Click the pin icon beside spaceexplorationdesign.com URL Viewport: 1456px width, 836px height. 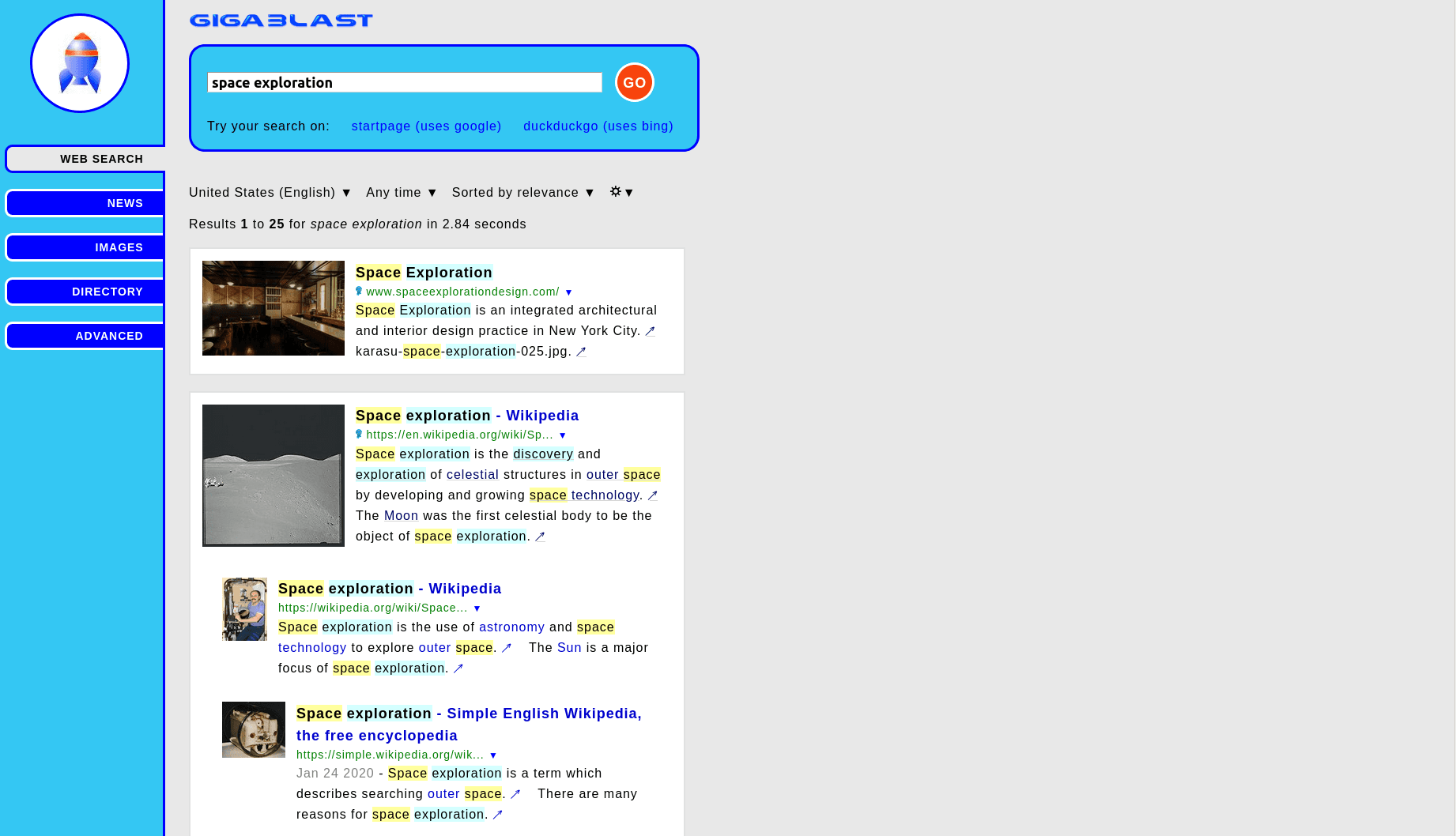359,292
